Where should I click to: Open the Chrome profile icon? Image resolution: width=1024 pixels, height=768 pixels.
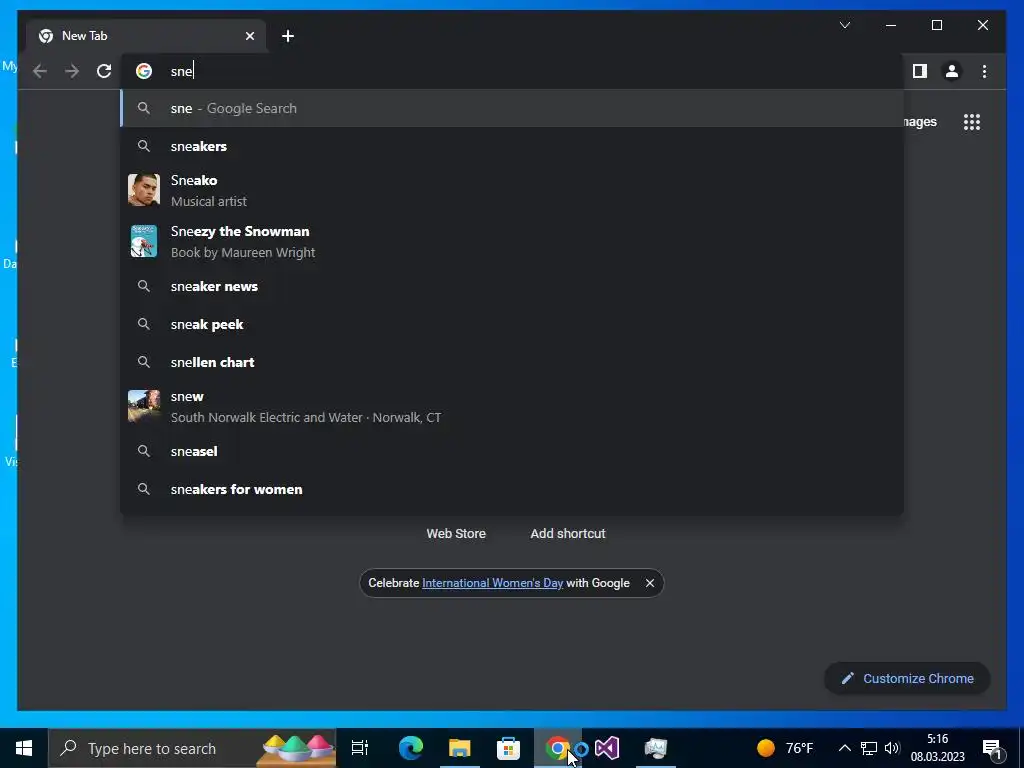952,71
